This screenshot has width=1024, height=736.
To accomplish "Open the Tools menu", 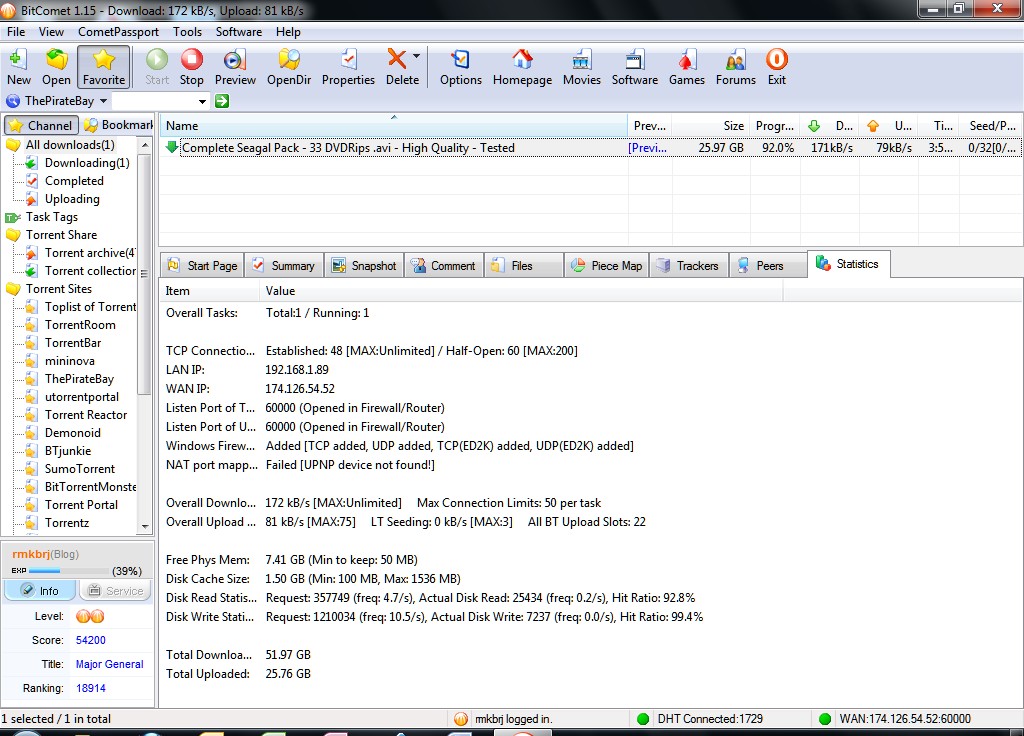I will click(187, 31).
